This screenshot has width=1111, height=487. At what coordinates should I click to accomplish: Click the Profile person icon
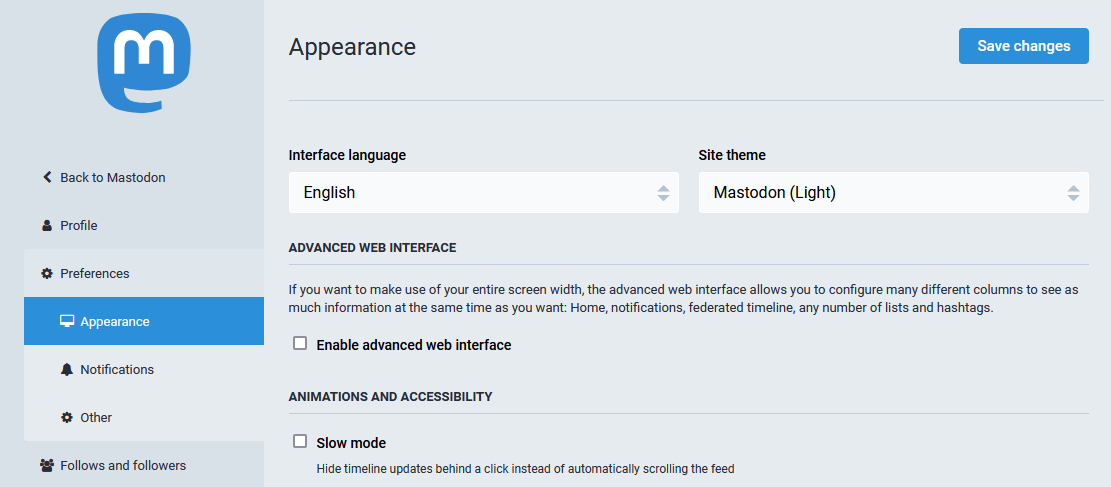[x=47, y=225]
